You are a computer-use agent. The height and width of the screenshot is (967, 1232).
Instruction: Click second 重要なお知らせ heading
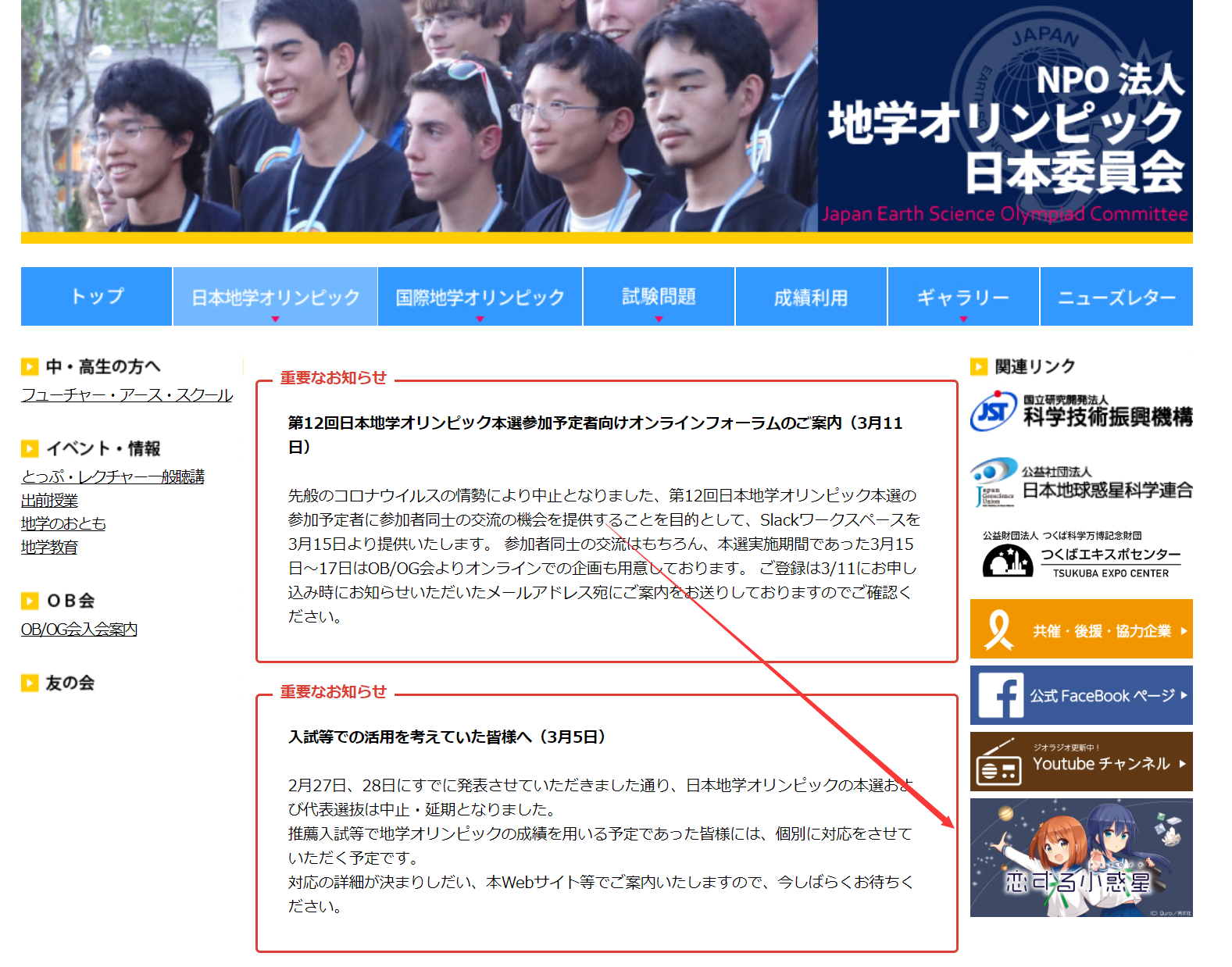334,691
